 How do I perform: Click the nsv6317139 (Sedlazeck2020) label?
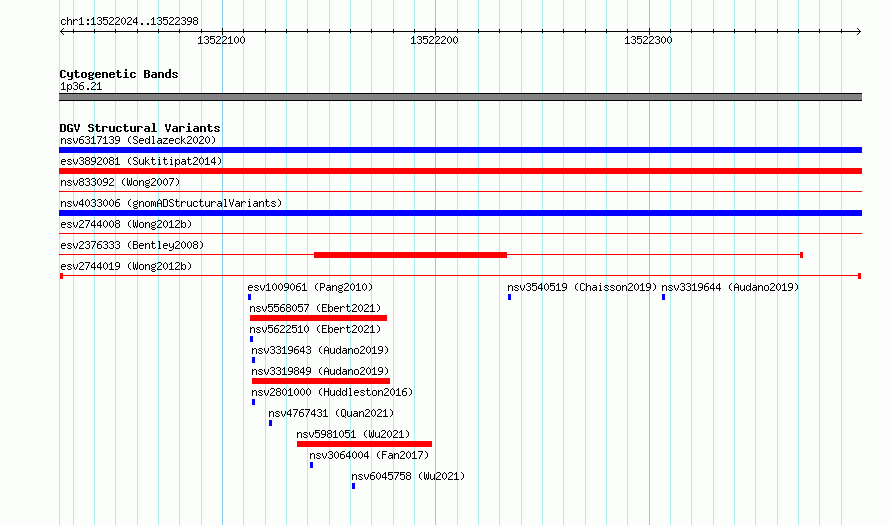click(138, 140)
